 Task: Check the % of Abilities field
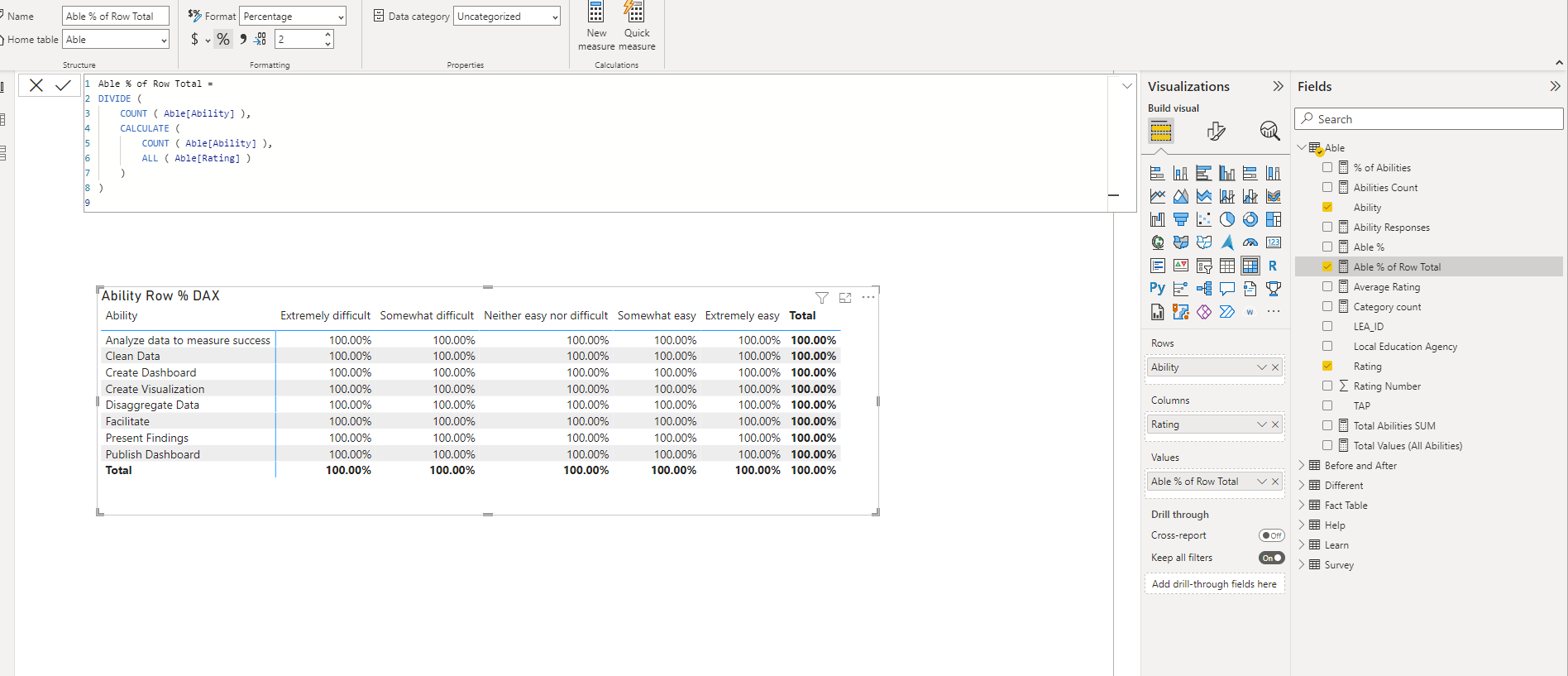click(x=1327, y=167)
